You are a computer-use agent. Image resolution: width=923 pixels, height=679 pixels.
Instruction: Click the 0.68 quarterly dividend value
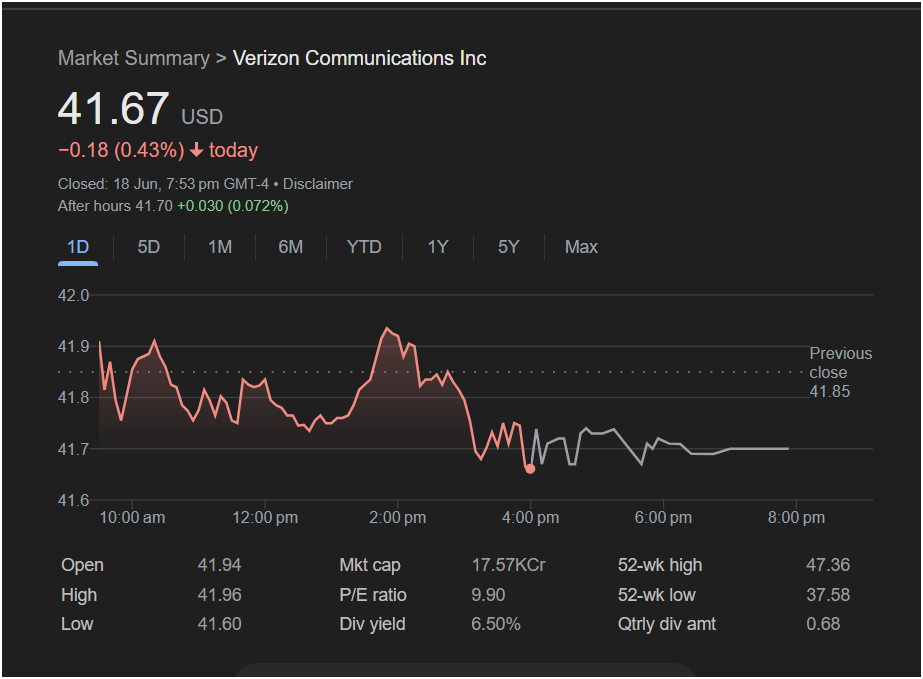(x=823, y=624)
